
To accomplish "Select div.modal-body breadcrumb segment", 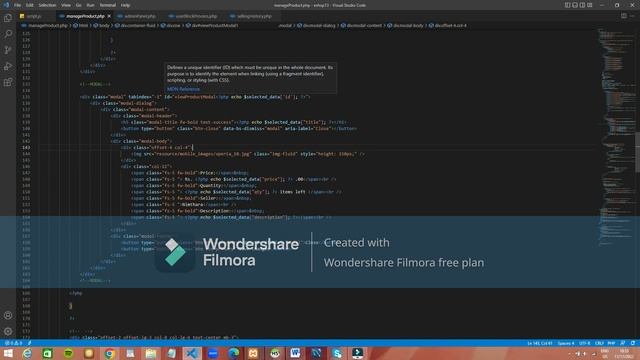I will pyautogui.click(x=405, y=25).
